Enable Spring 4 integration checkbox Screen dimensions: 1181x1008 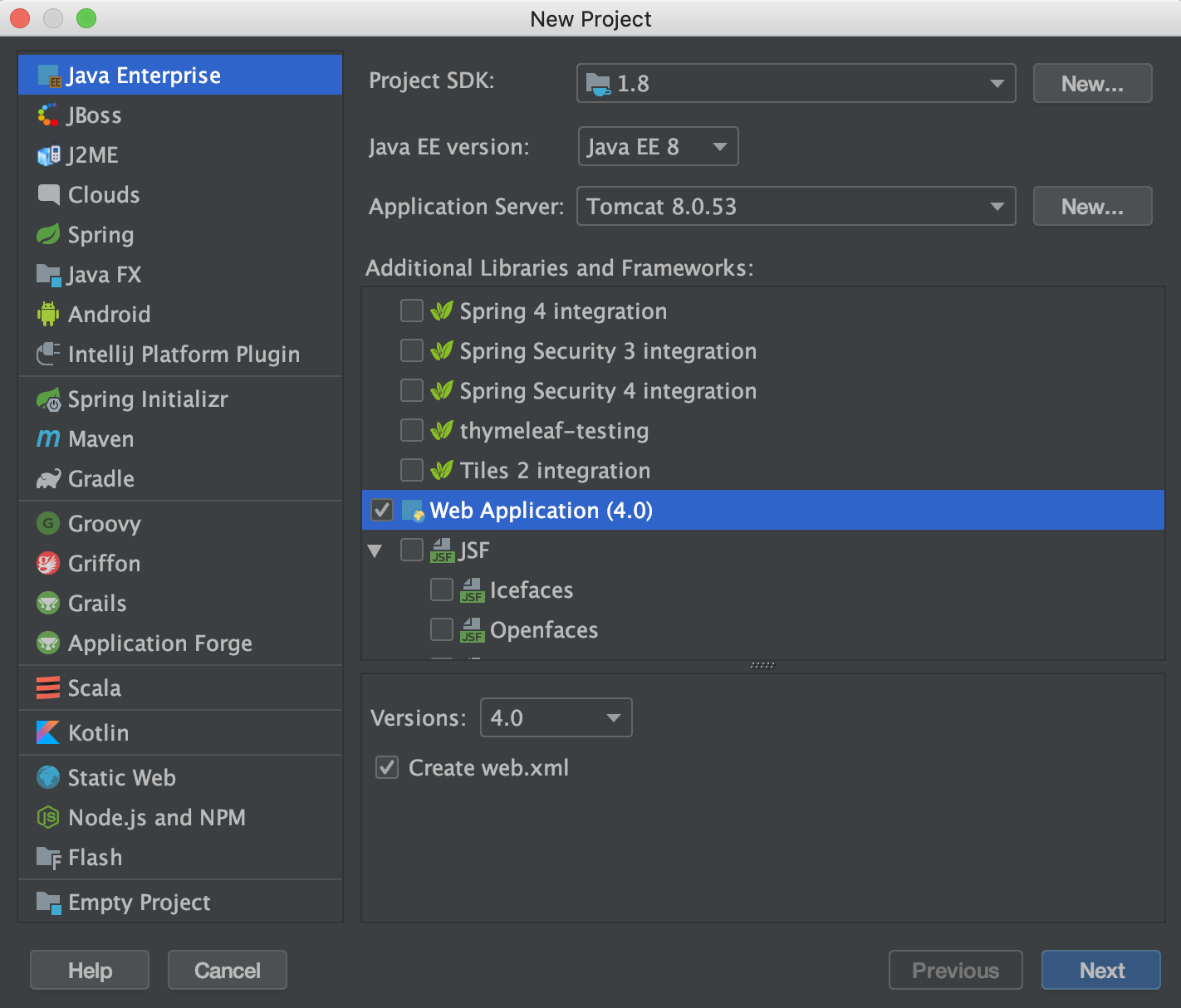[412, 311]
